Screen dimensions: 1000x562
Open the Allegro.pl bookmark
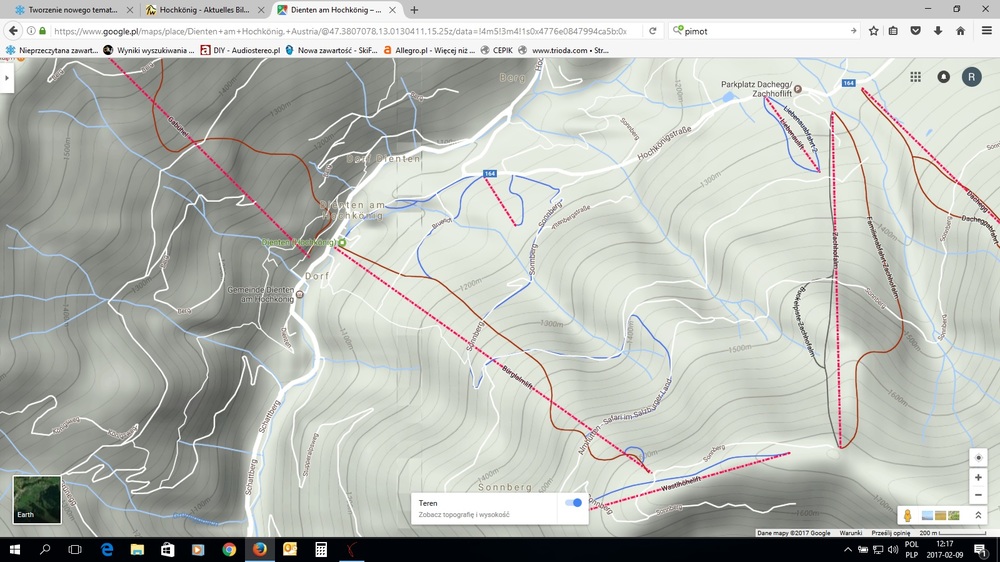pyautogui.click(x=429, y=50)
